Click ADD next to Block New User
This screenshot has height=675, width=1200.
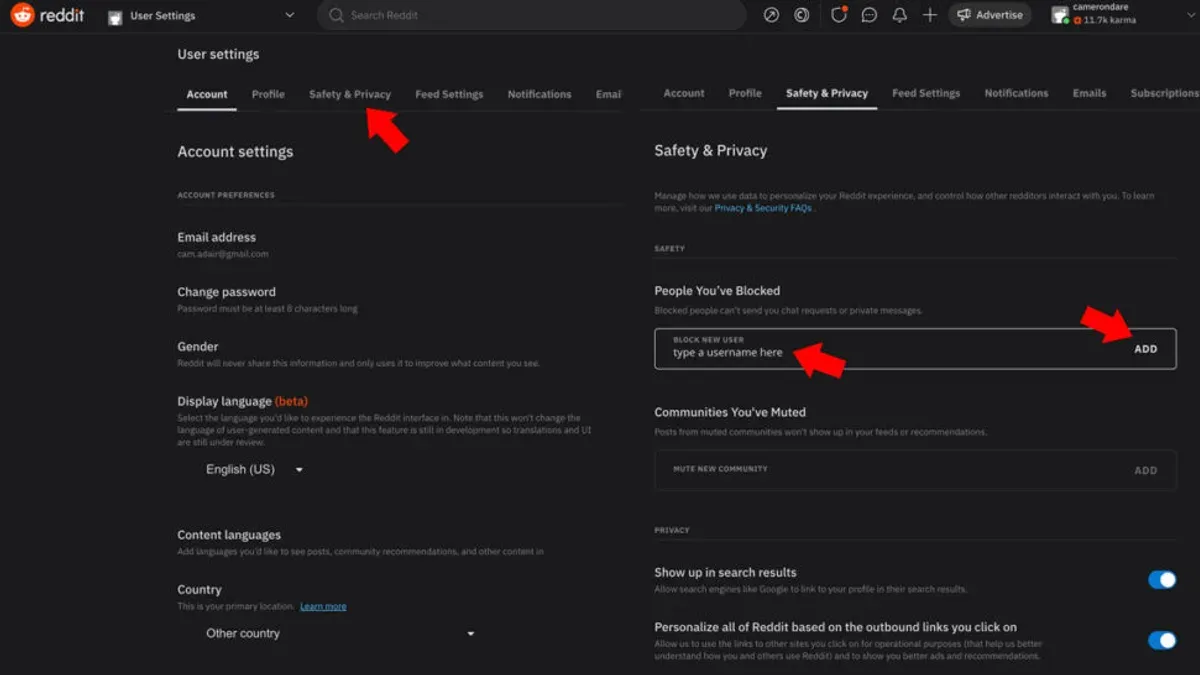pyautogui.click(x=1146, y=349)
